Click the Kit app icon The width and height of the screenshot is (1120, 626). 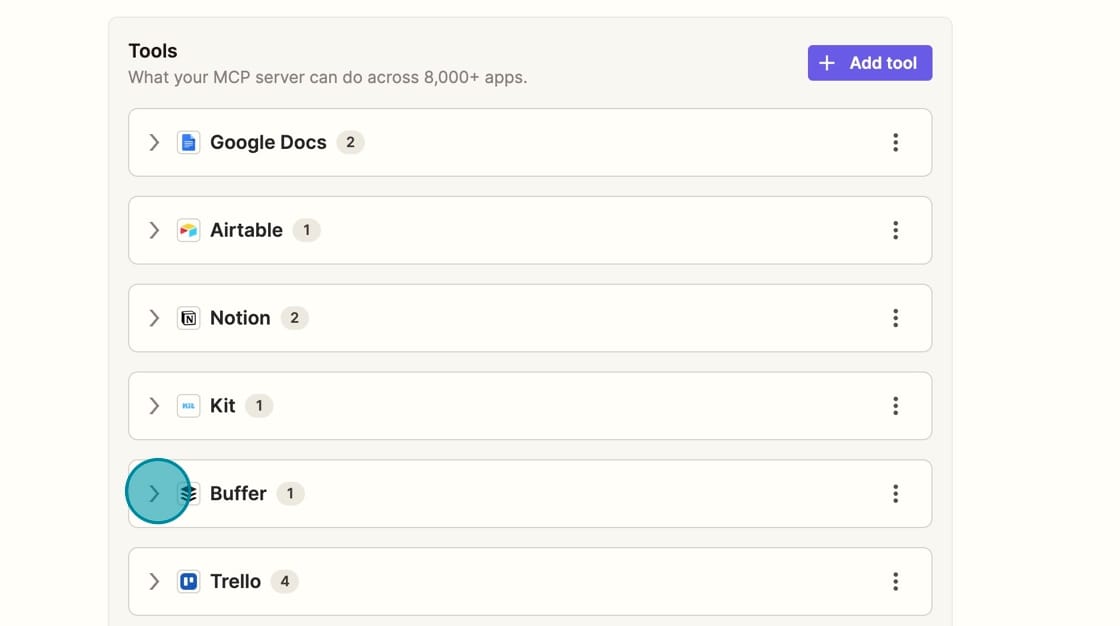pos(189,406)
